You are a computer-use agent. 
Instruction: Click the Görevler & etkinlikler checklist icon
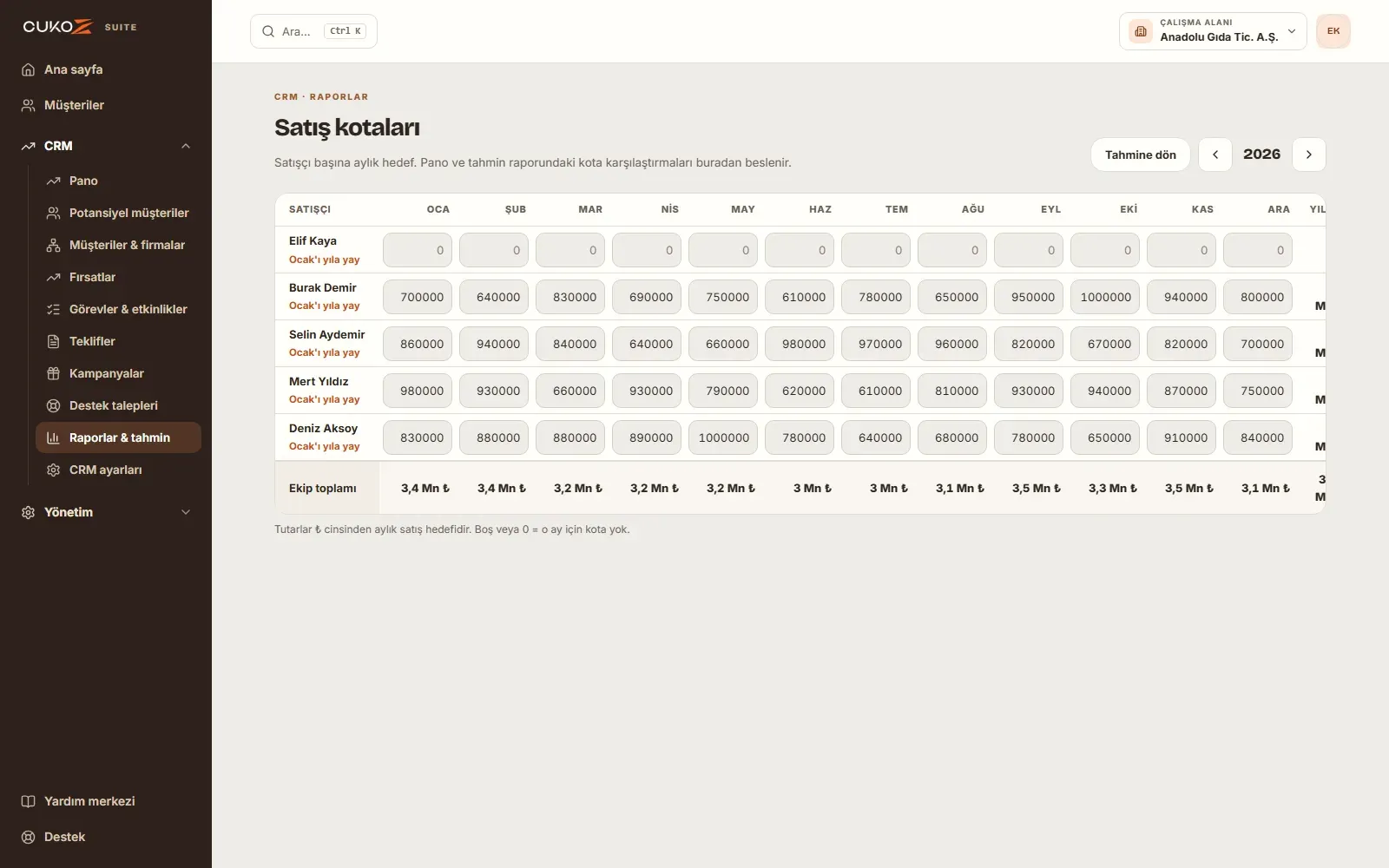[53, 309]
